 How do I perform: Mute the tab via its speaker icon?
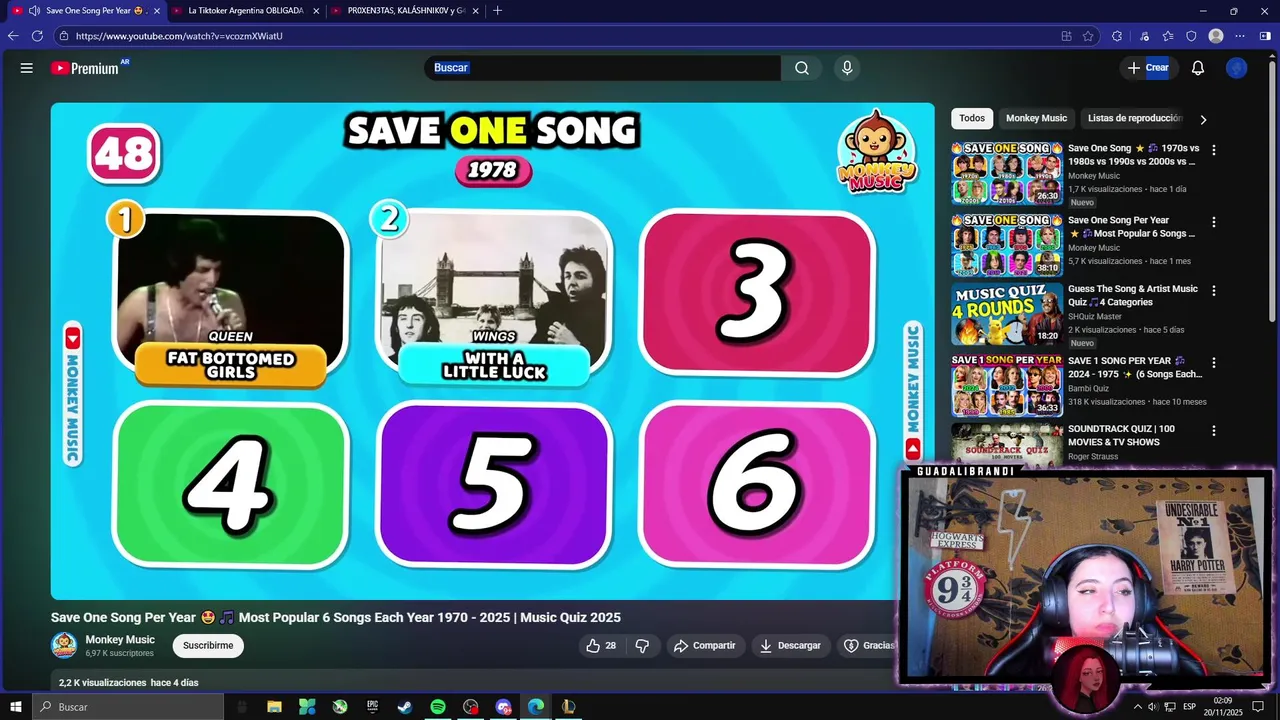(34, 11)
